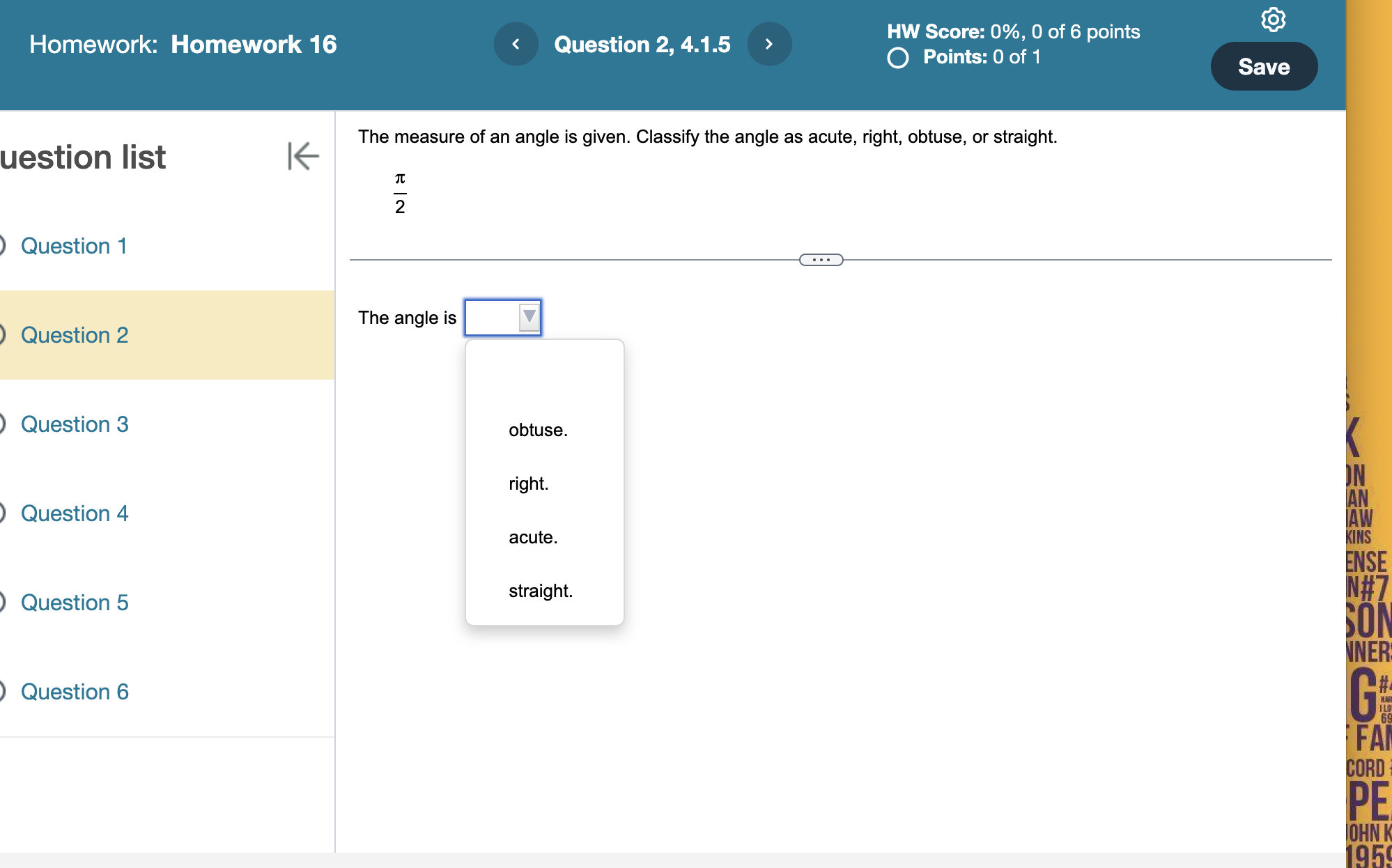This screenshot has height=868, width=1392.
Task: Select obtuse in the answer list
Action: [x=537, y=430]
